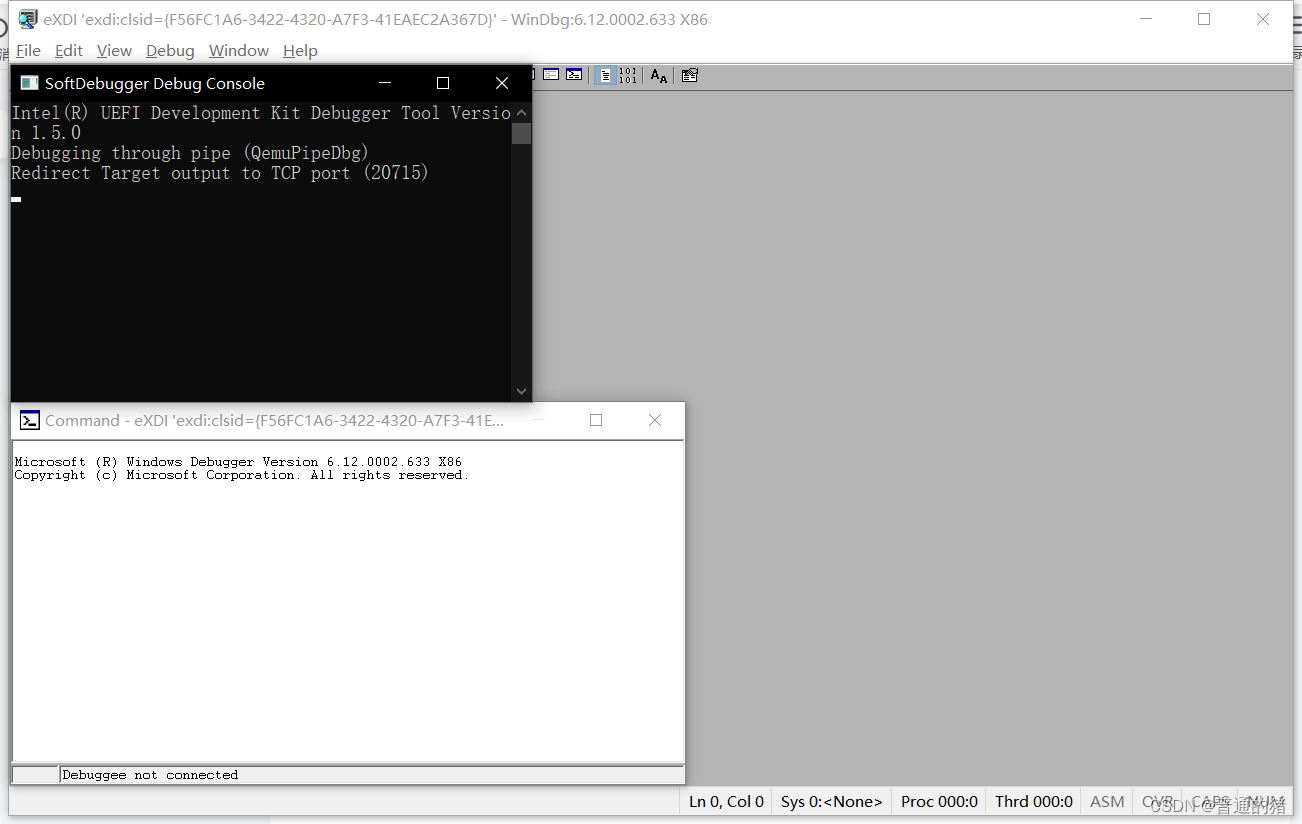Open the View menu
The image size is (1302, 824).
(114, 50)
